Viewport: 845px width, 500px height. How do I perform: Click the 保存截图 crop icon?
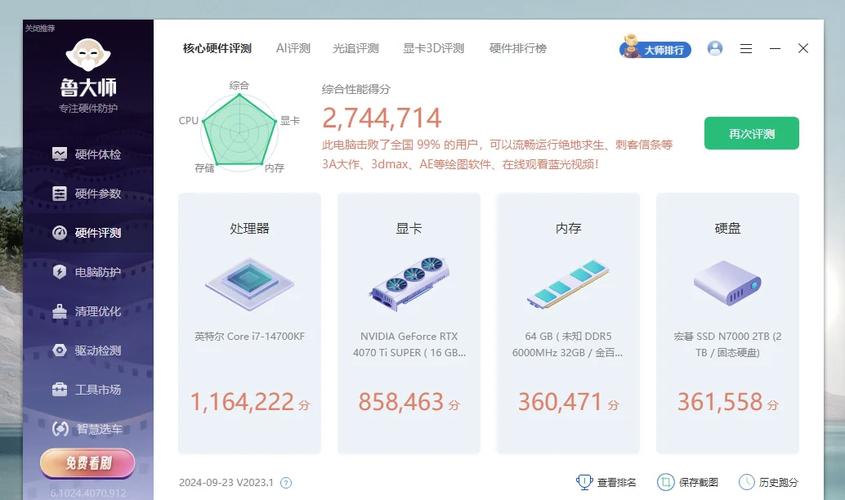click(666, 482)
